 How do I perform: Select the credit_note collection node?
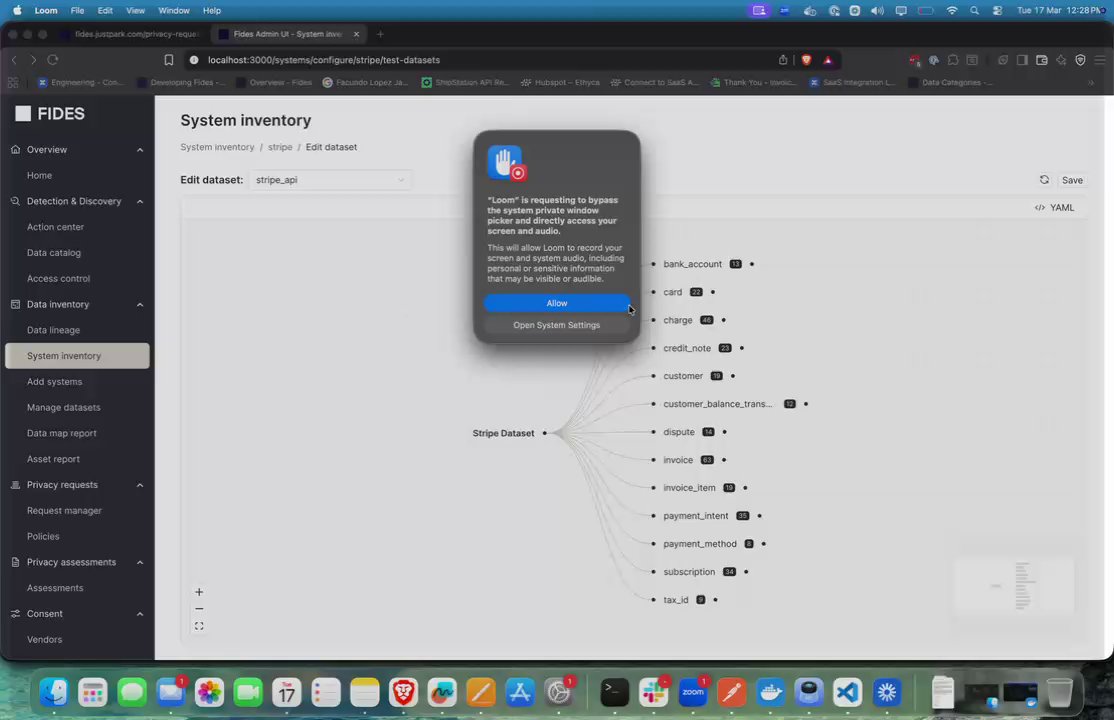[x=687, y=348]
